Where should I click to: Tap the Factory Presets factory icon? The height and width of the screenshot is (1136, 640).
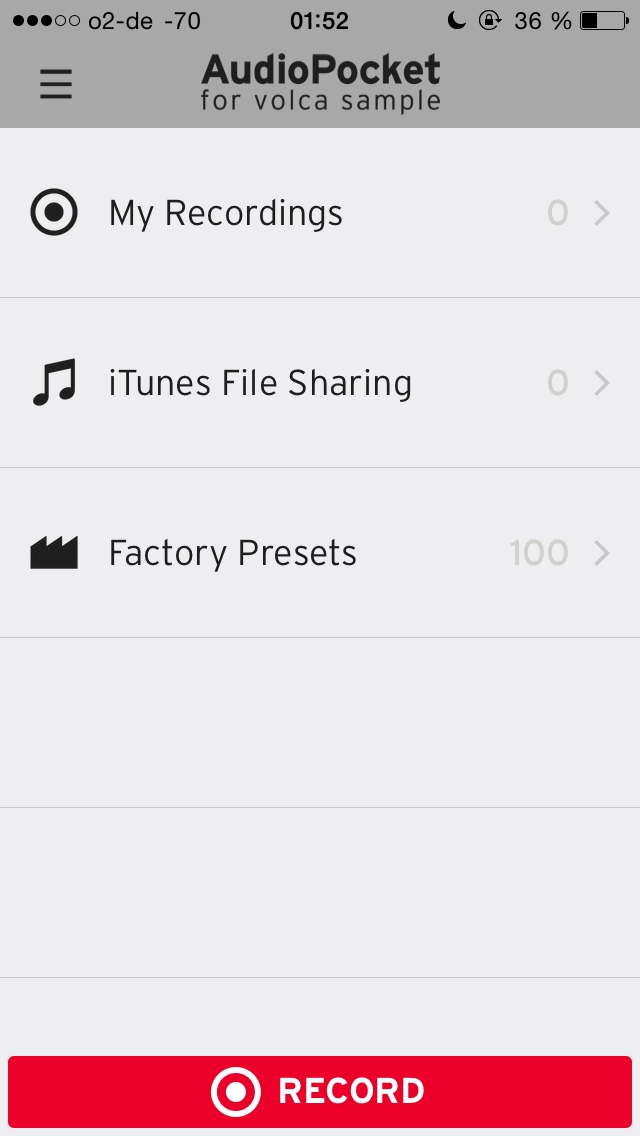[54, 553]
